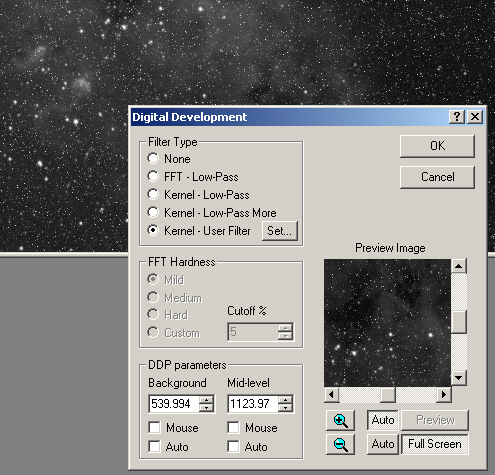Click the Mid-level value field 1123.97
Screen dimensions: 495x475
(253, 404)
